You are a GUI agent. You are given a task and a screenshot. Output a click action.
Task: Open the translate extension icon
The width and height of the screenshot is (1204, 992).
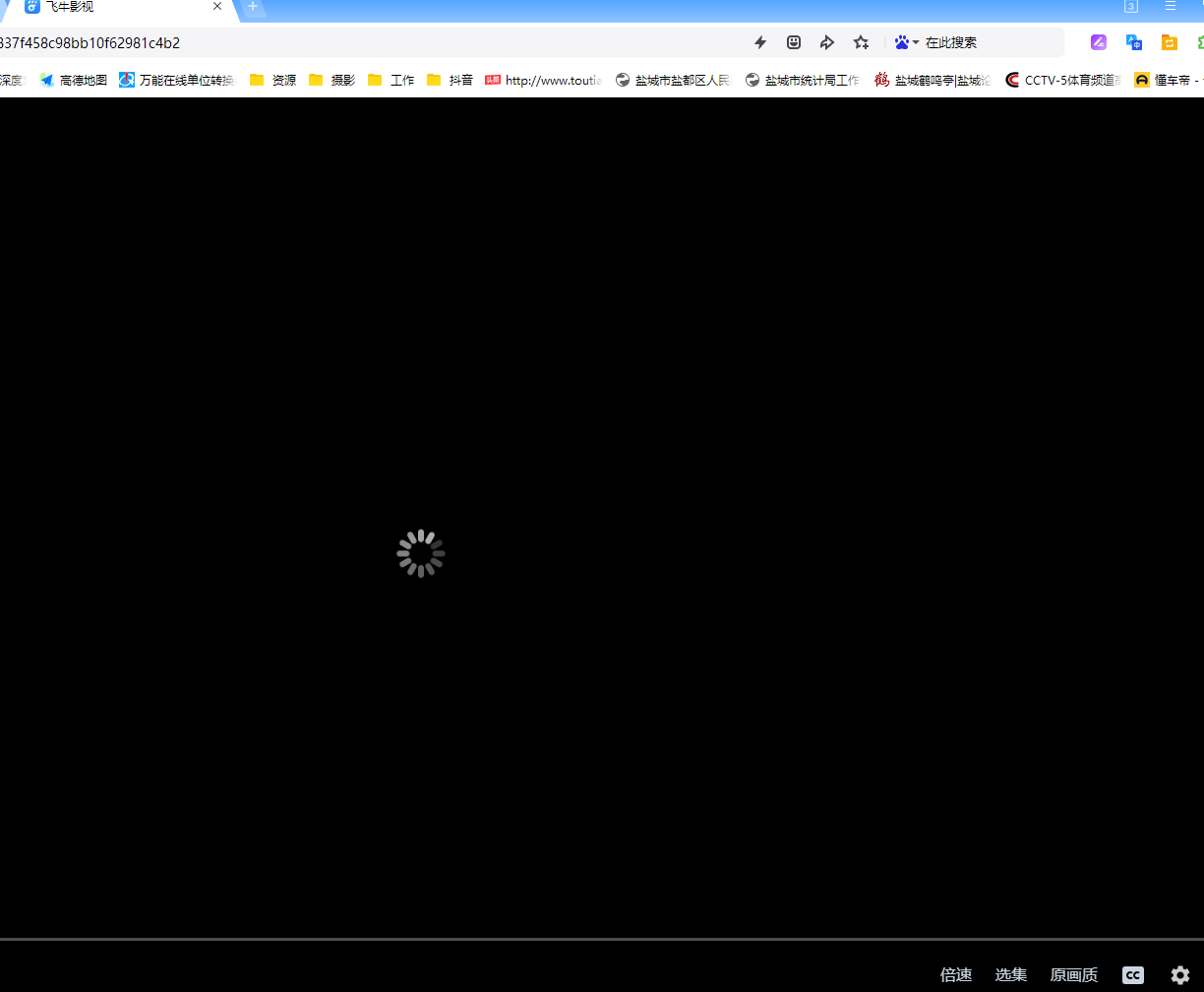click(x=1133, y=42)
